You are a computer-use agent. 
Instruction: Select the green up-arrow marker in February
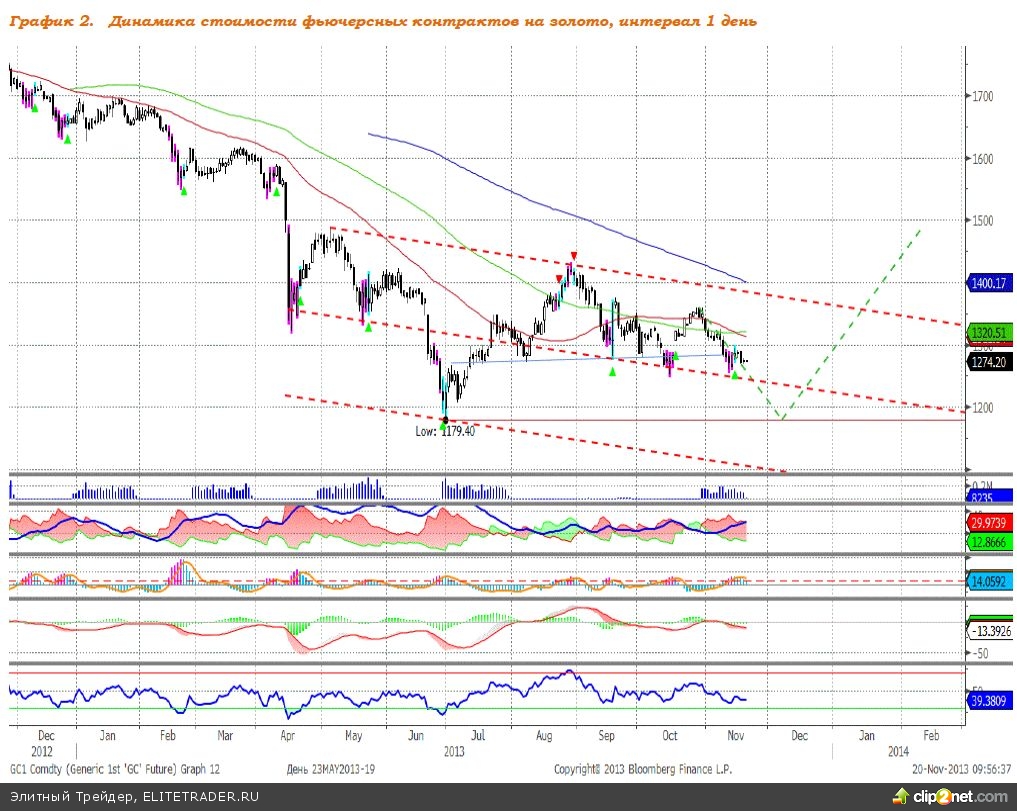tap(184, 191)
